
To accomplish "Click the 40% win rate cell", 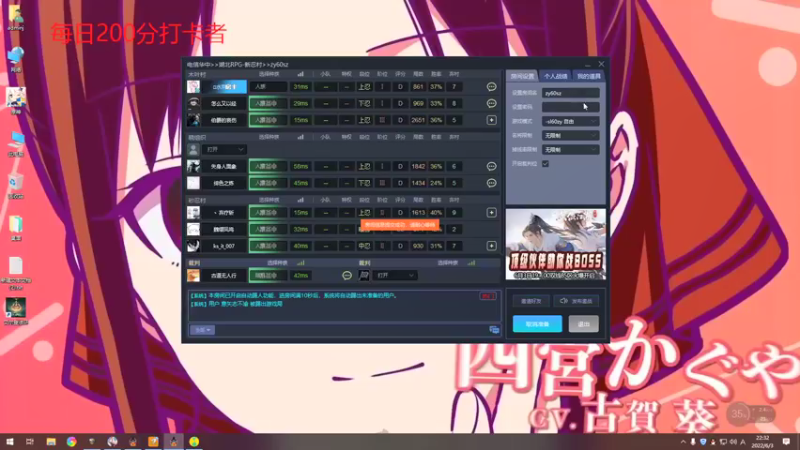I will (x=436, y=213).
